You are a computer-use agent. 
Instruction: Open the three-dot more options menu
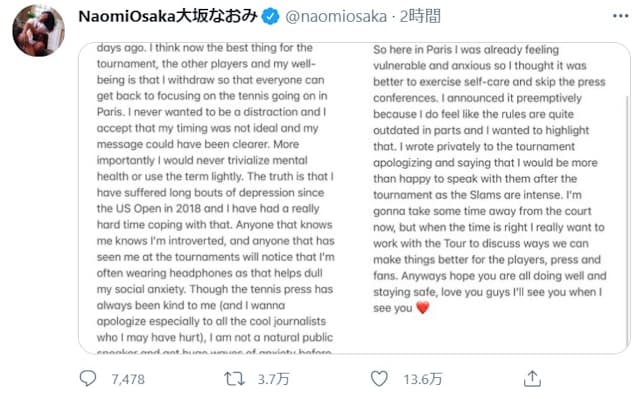pyautogui.click(x=621, y=16)
